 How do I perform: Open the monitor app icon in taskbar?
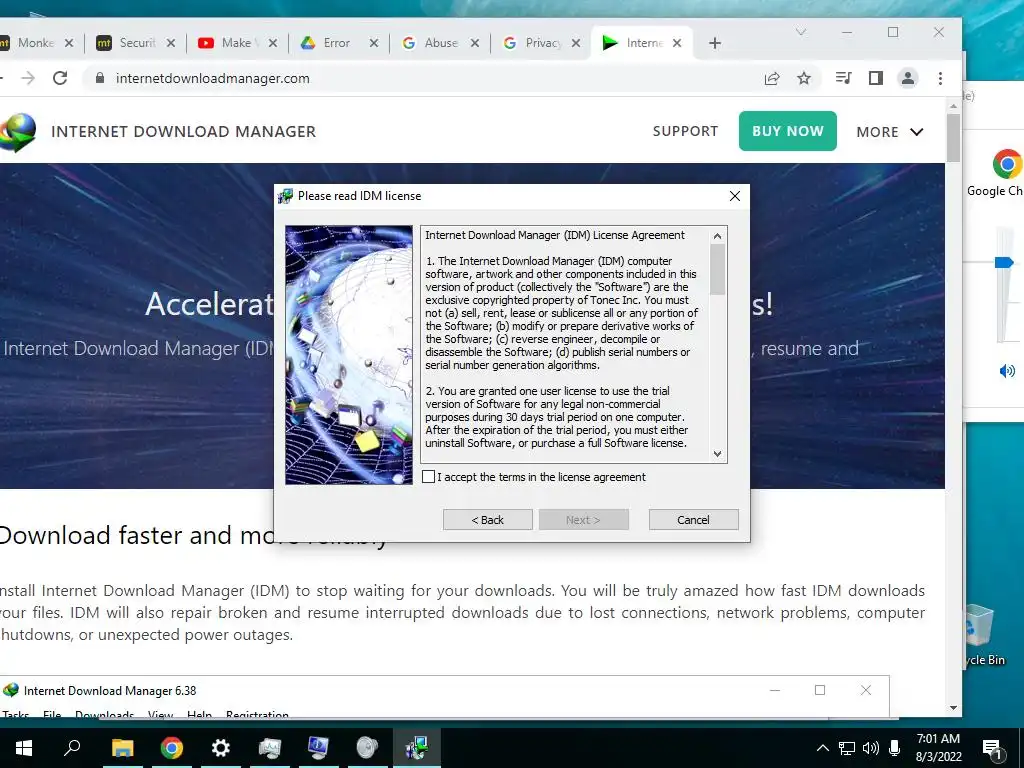click(x=318, y=748)
